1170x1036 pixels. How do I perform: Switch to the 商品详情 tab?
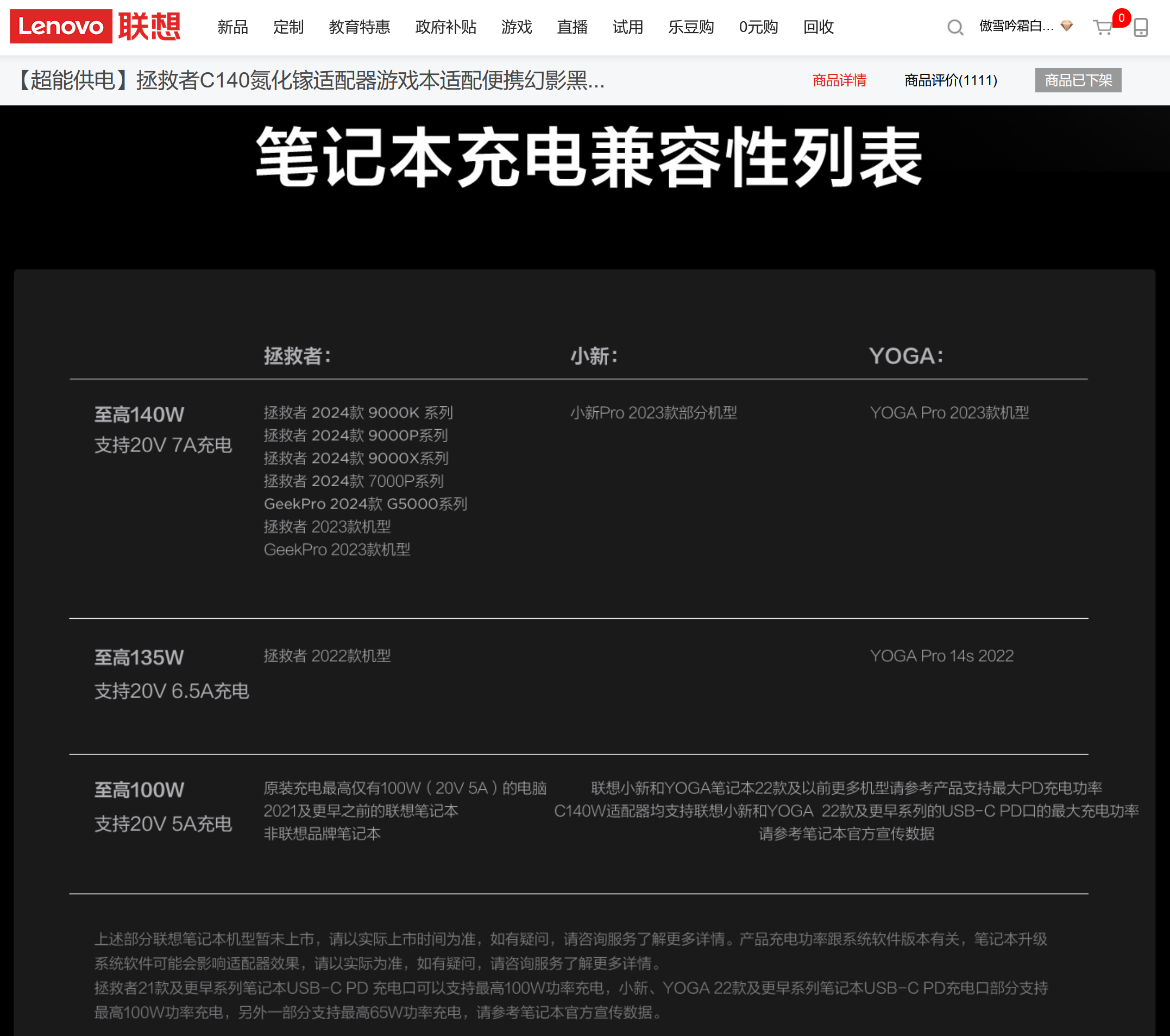(839, 80)
